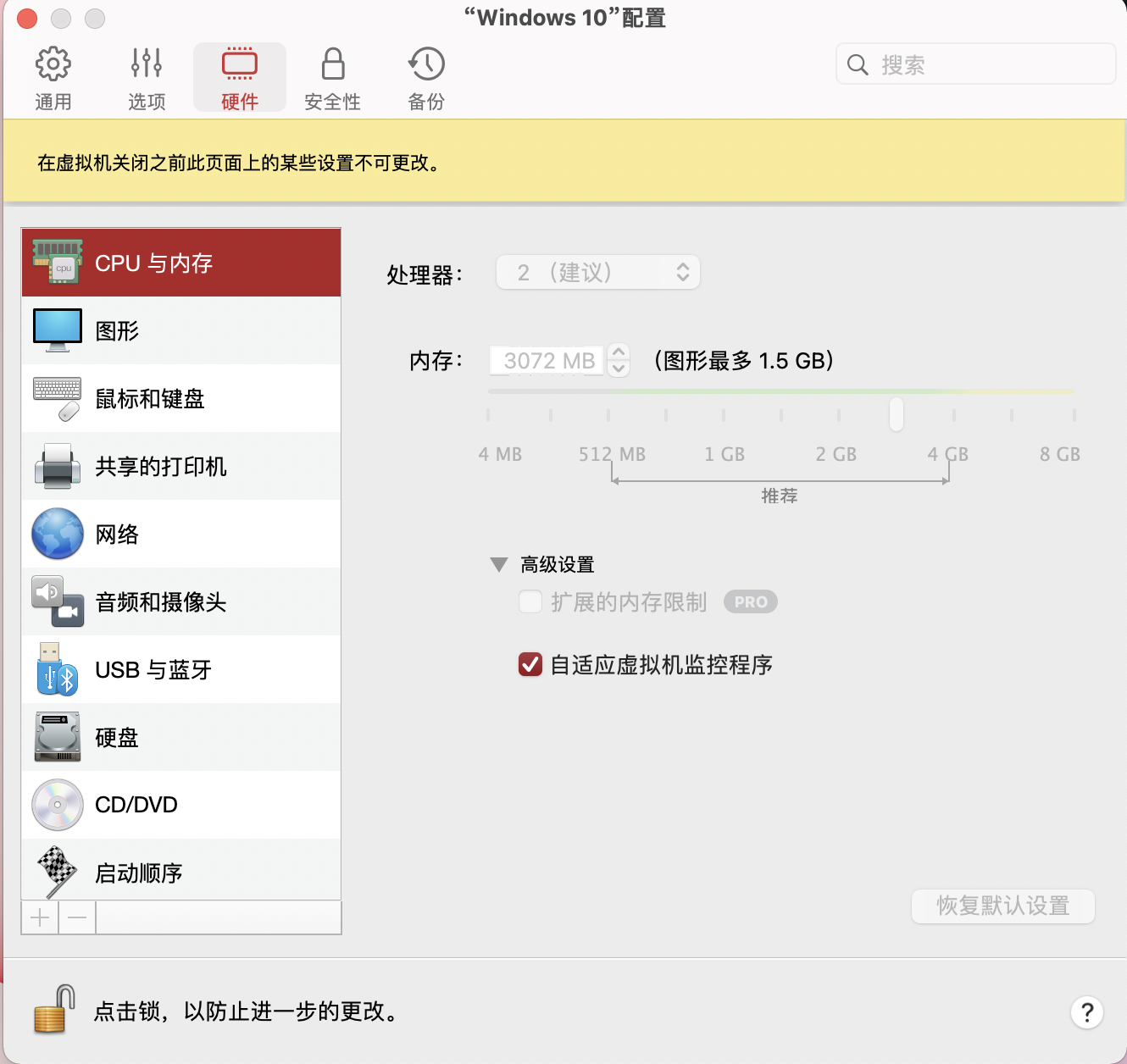
Task: Collapse the 高级设置 section
Action: [499, 563]
